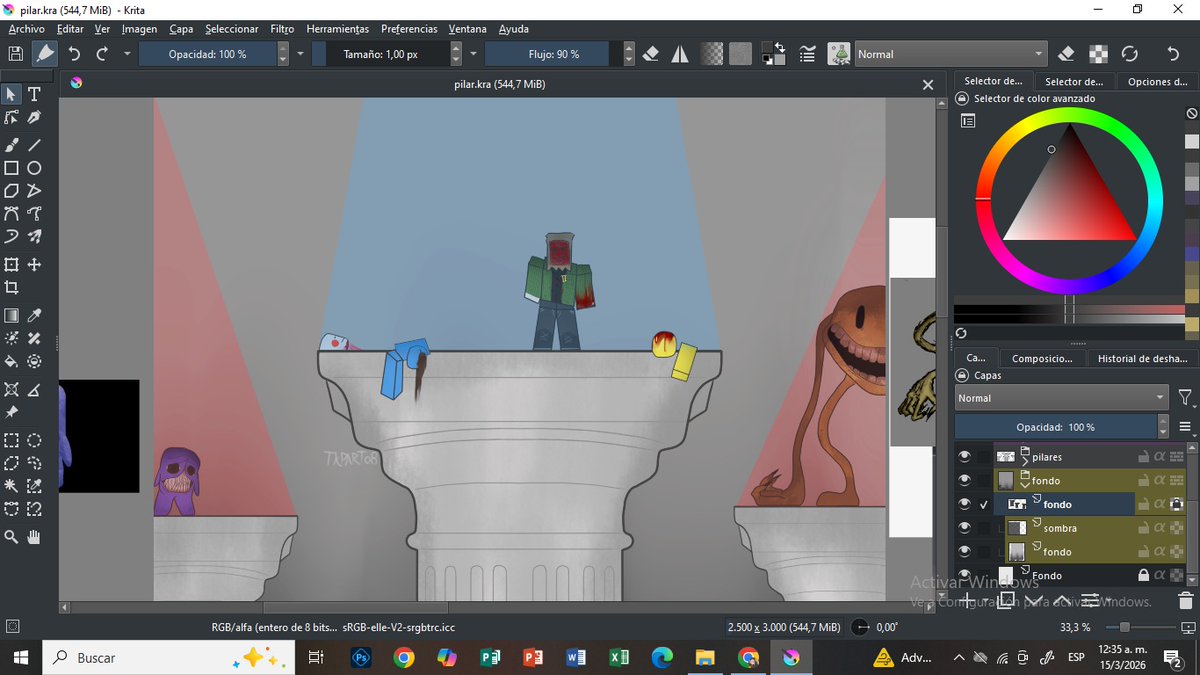Toggle lock on advanced color selector docker
The image size is (1200, 675).
(962, 99)
